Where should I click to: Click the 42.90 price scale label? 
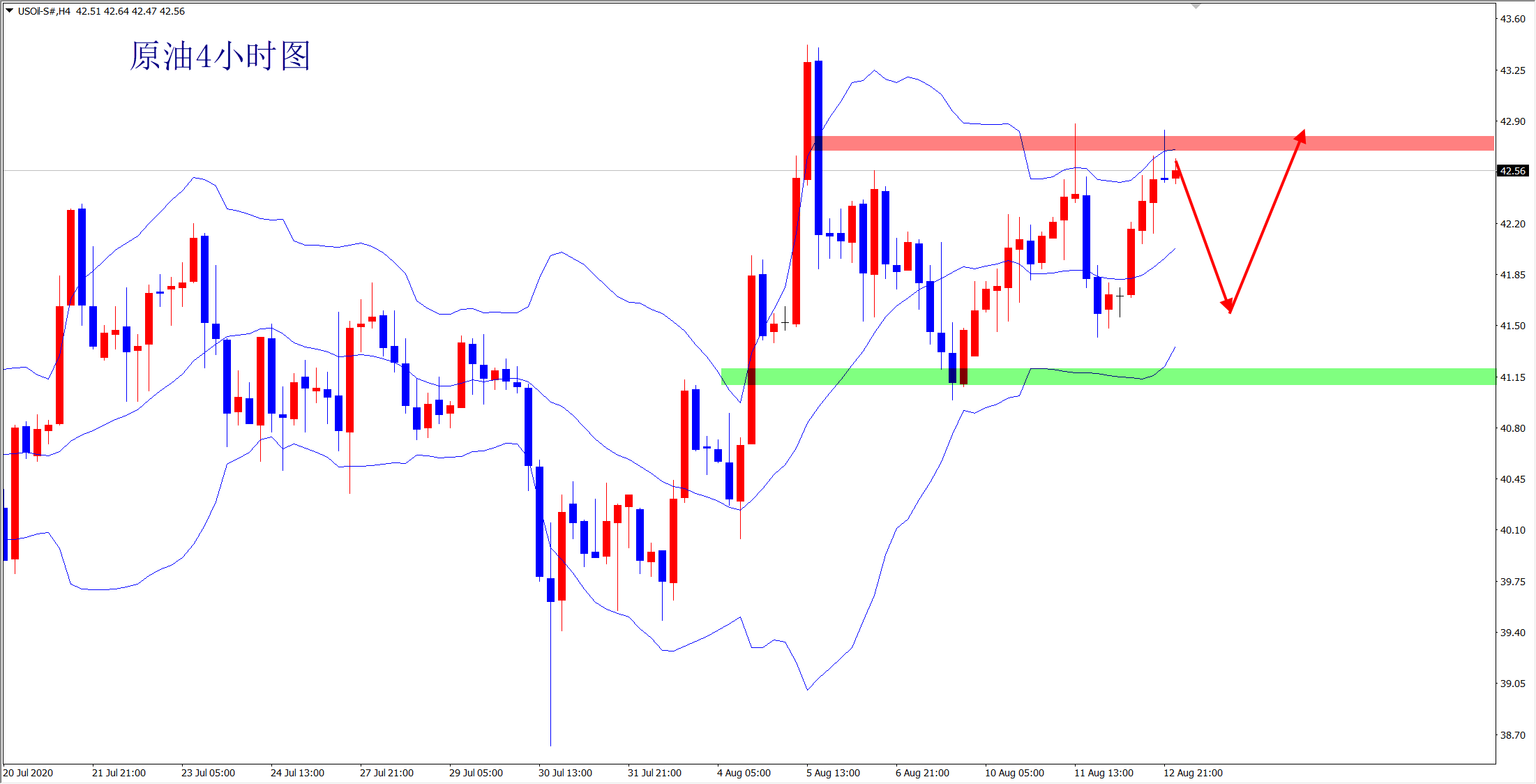(1512, 121)
